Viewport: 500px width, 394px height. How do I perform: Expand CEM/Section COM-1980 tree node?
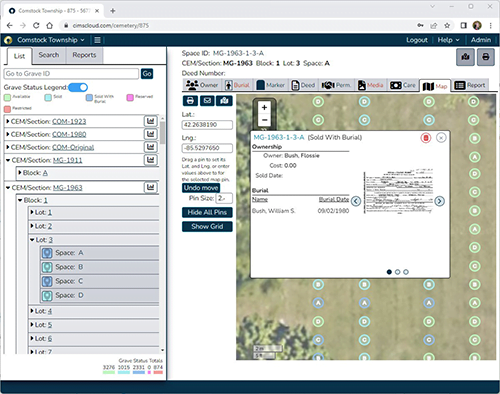tap(8, 134)
